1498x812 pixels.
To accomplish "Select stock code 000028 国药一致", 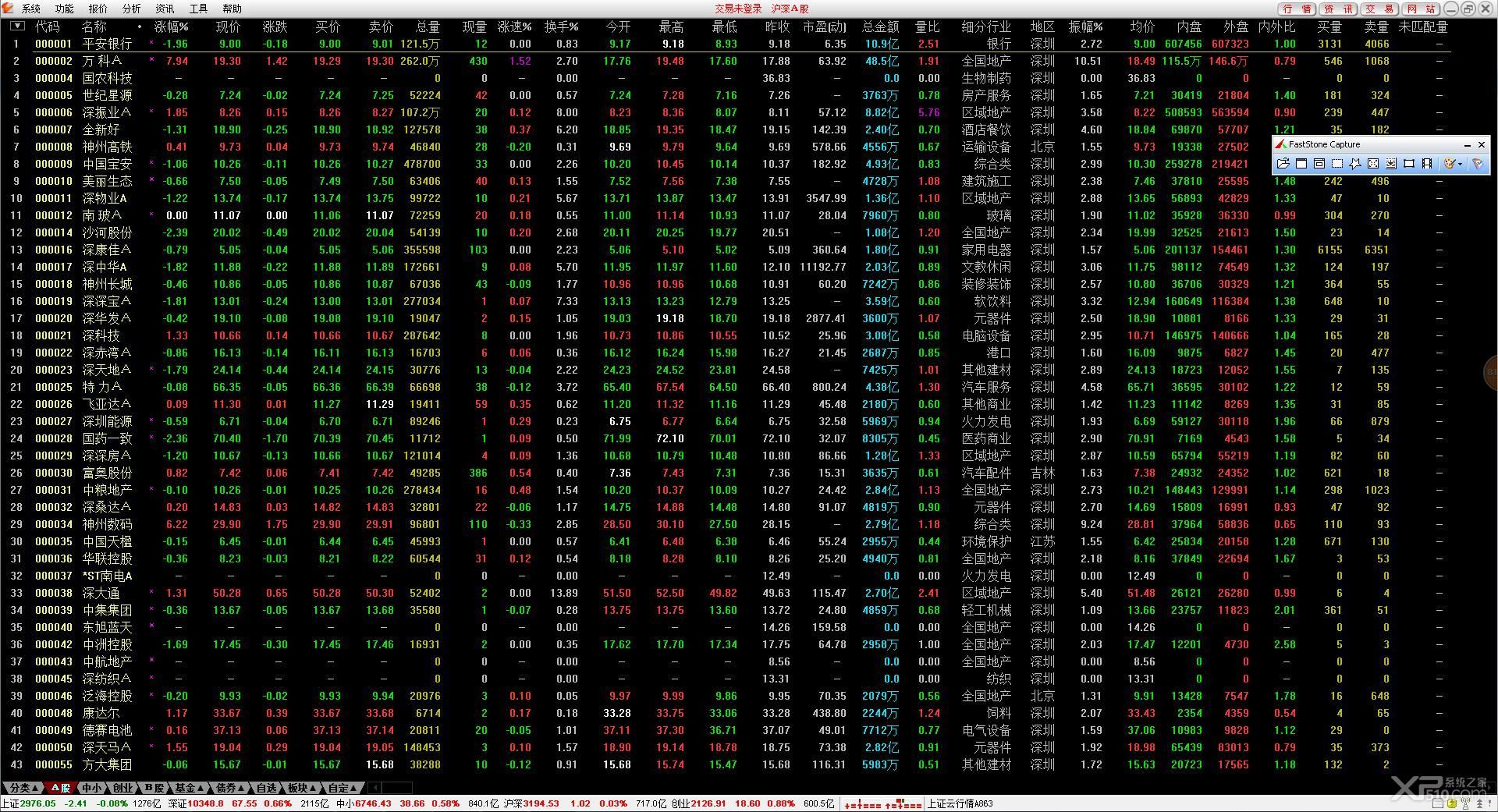I will click(x=54, y=438).
